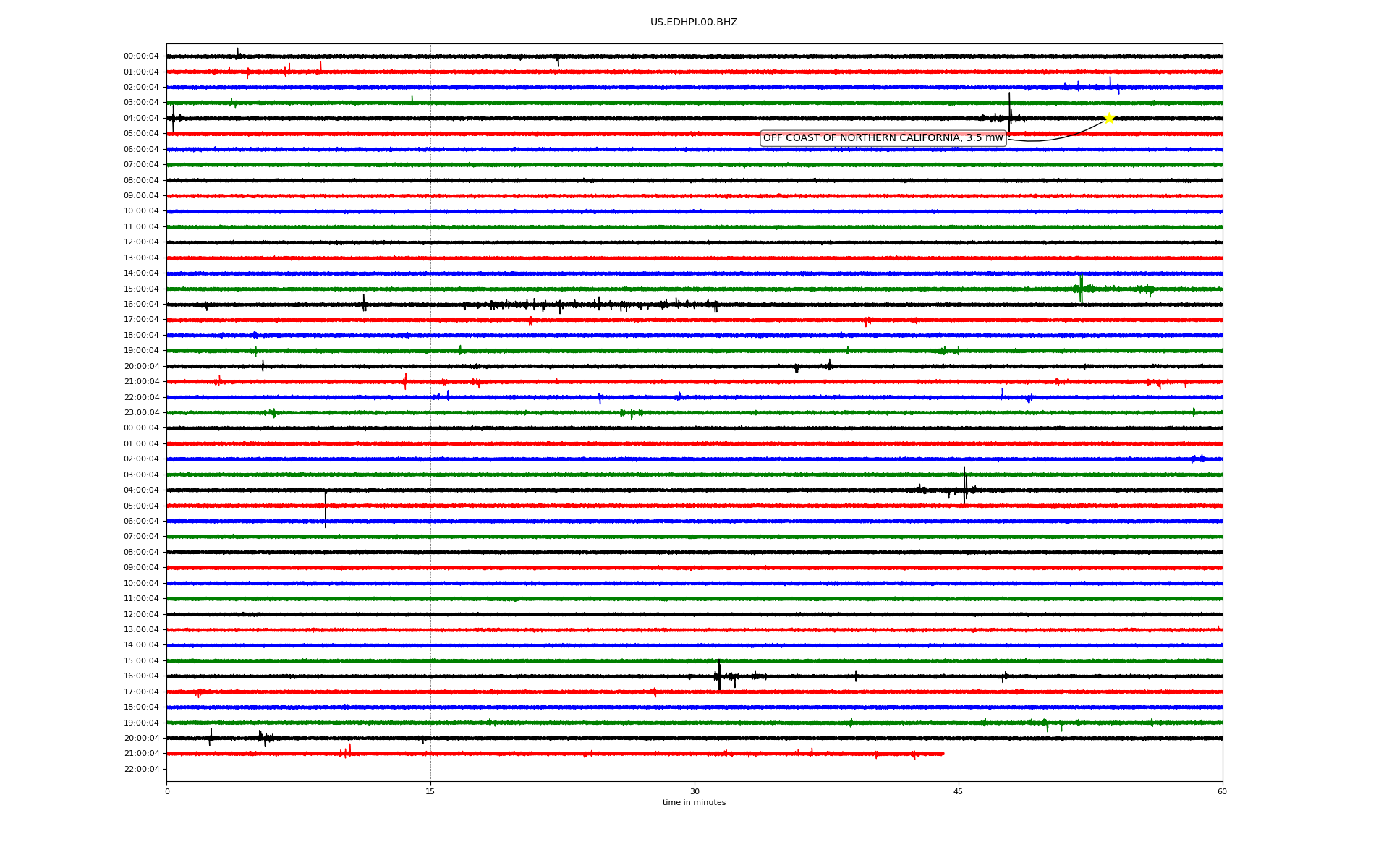The height and width of the screenshot is (868, 1389).
Task: Select the 'OFF COAST OF NORTHERN CALIFORNIA, 3.5 mw' annotation
Action: [x=883, y=138]
